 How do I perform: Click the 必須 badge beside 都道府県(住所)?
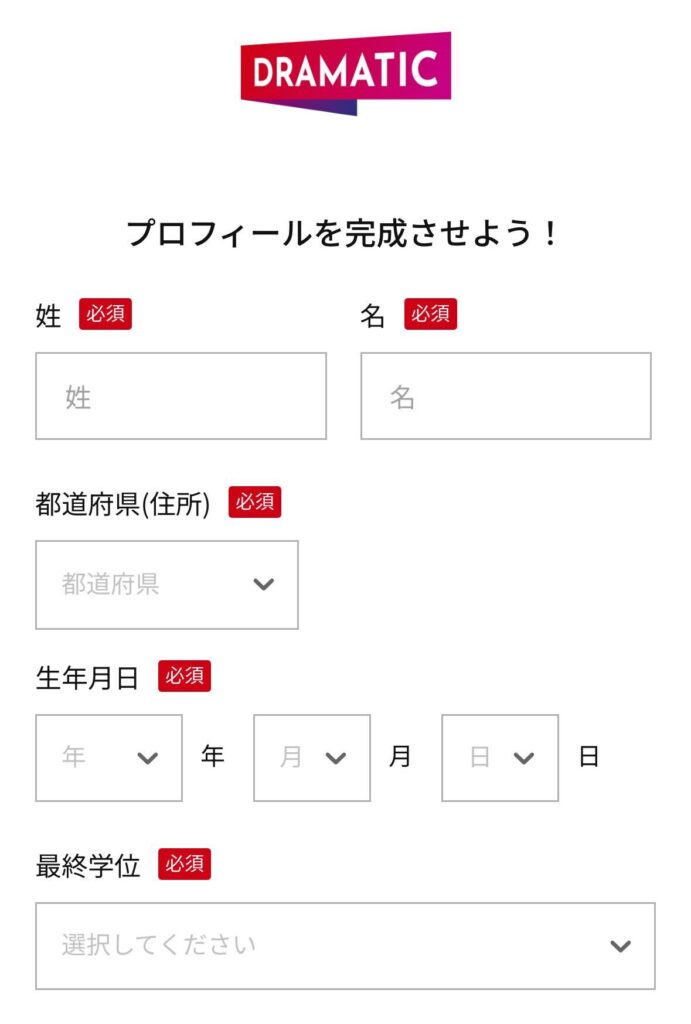(255, 502)
